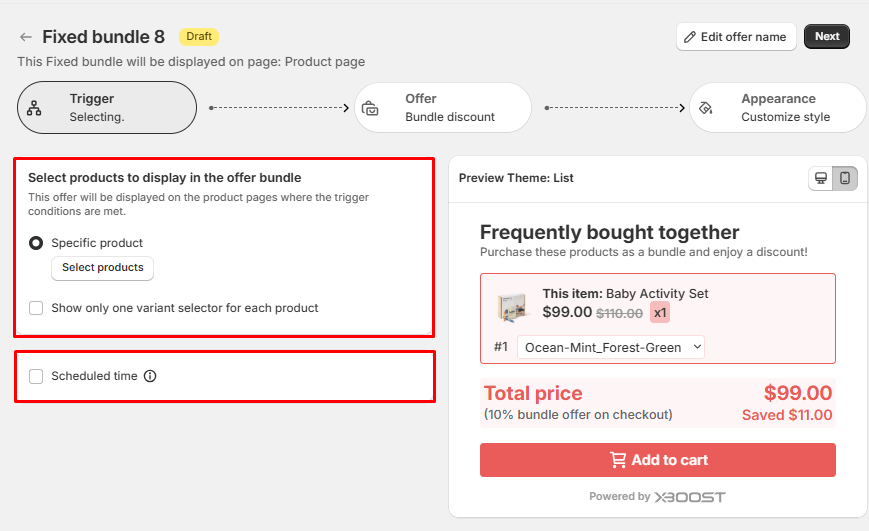
Task: Click the Appearance step paint icon
Action: [x=706, y=108]
